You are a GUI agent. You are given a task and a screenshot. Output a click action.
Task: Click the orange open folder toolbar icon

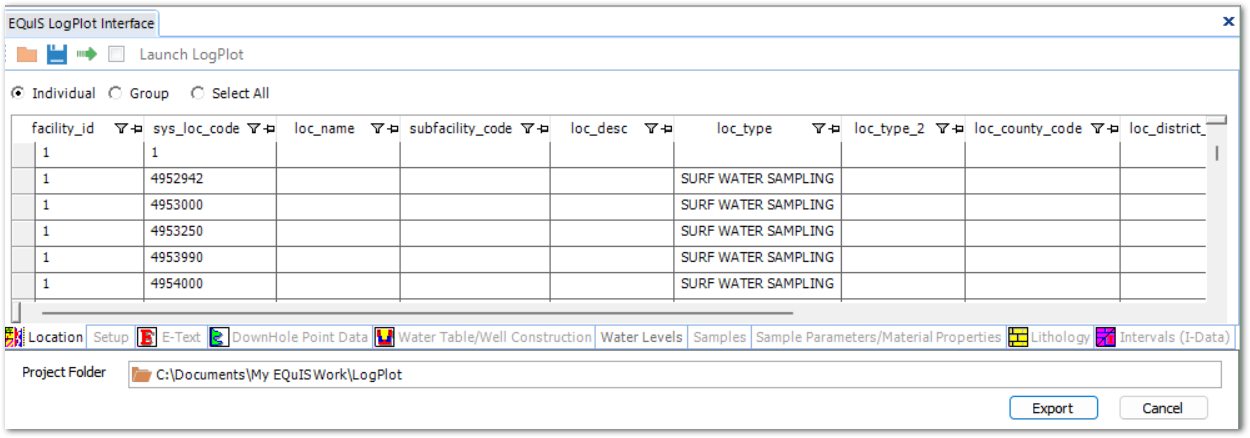pos(27,55)
